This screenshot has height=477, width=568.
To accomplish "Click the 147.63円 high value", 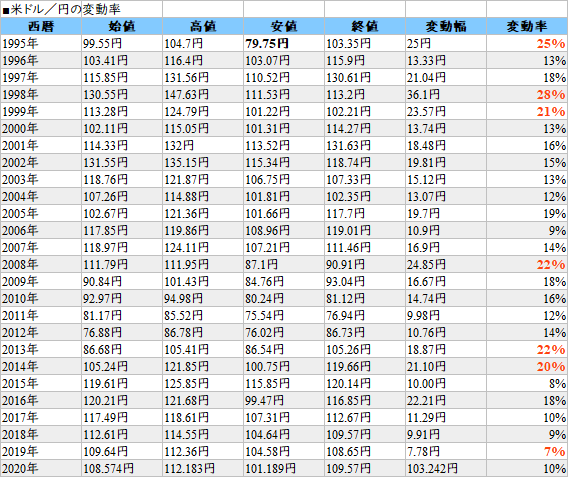I will 187,95.
